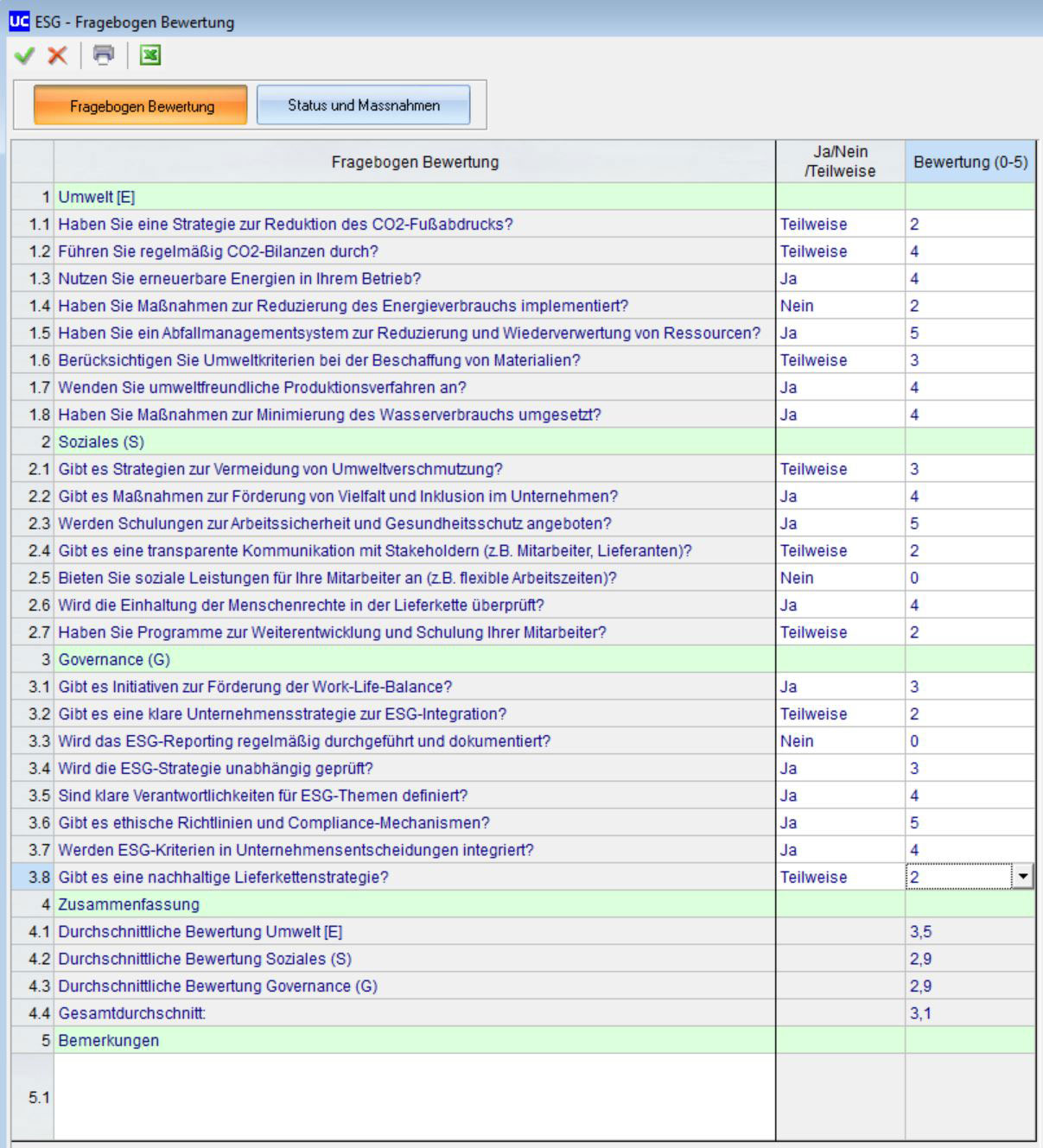The width and height of the screenshot is (1043, 1148).
Task: Click the Bemerkungen text field in row 5.1
Action: click(x=415, y=1097)
